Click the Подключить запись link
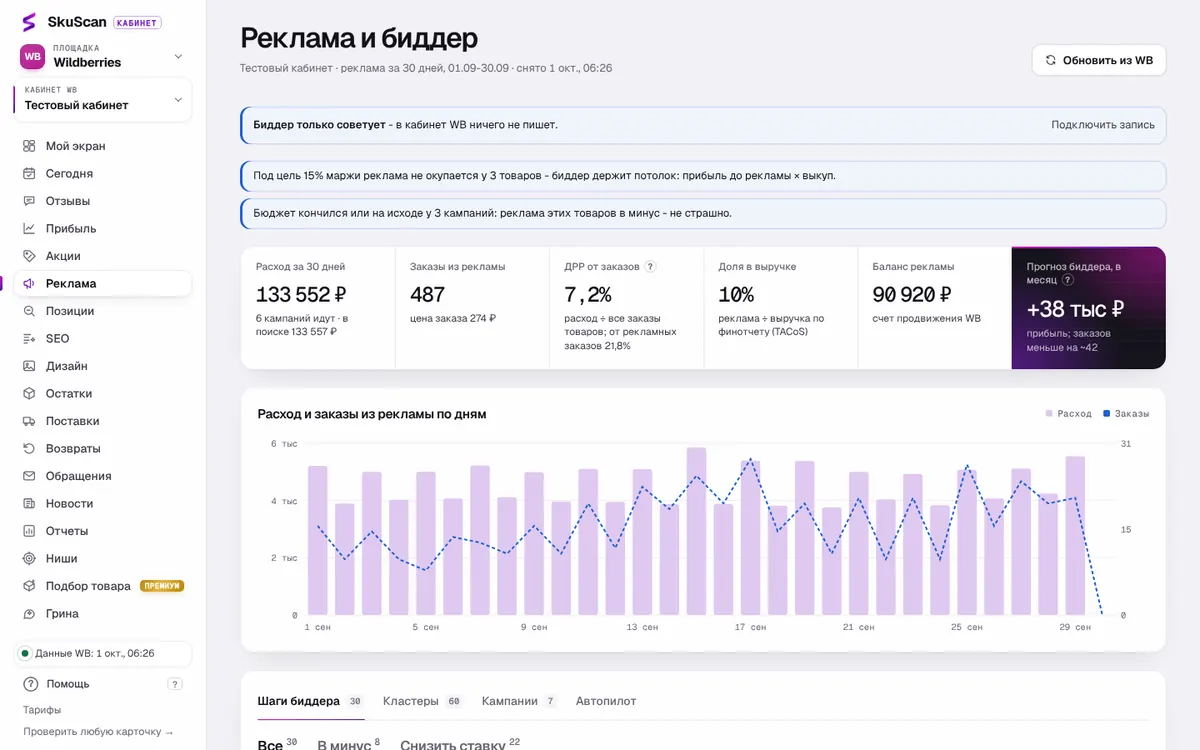The height and width of the screenshot is (750, 1200). tap(1103, 125)
